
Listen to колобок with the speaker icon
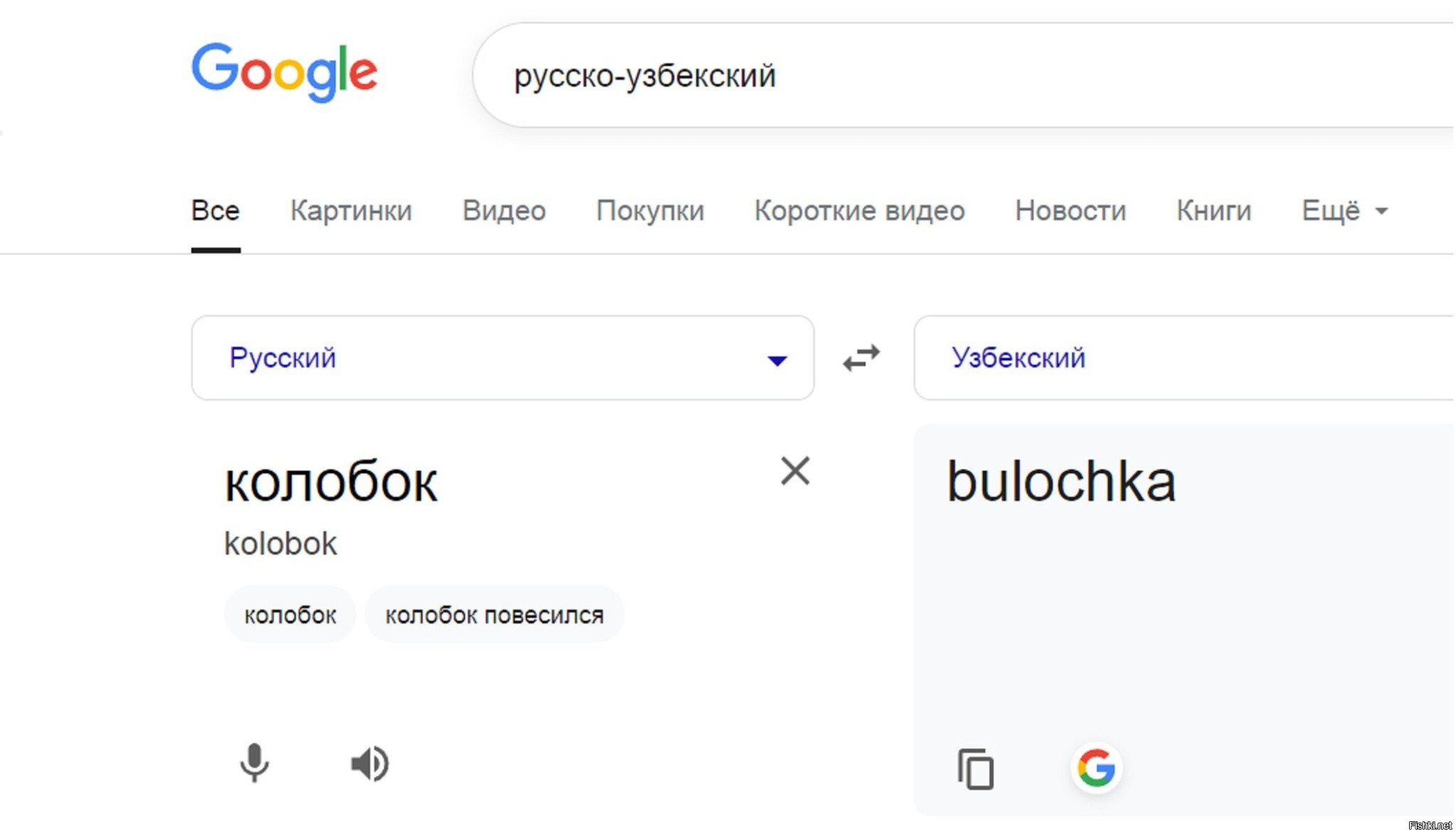[x=370, y=764]
